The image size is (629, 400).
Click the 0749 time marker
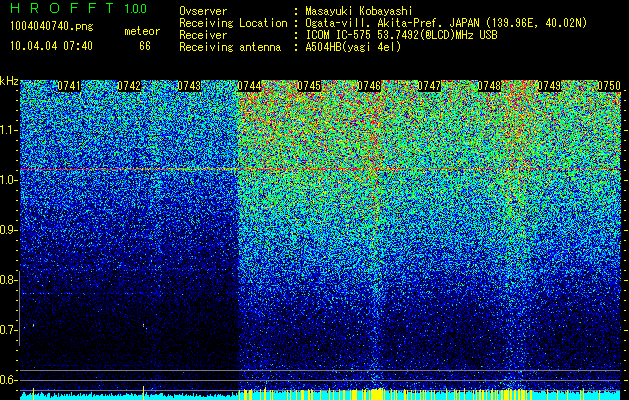549,86
